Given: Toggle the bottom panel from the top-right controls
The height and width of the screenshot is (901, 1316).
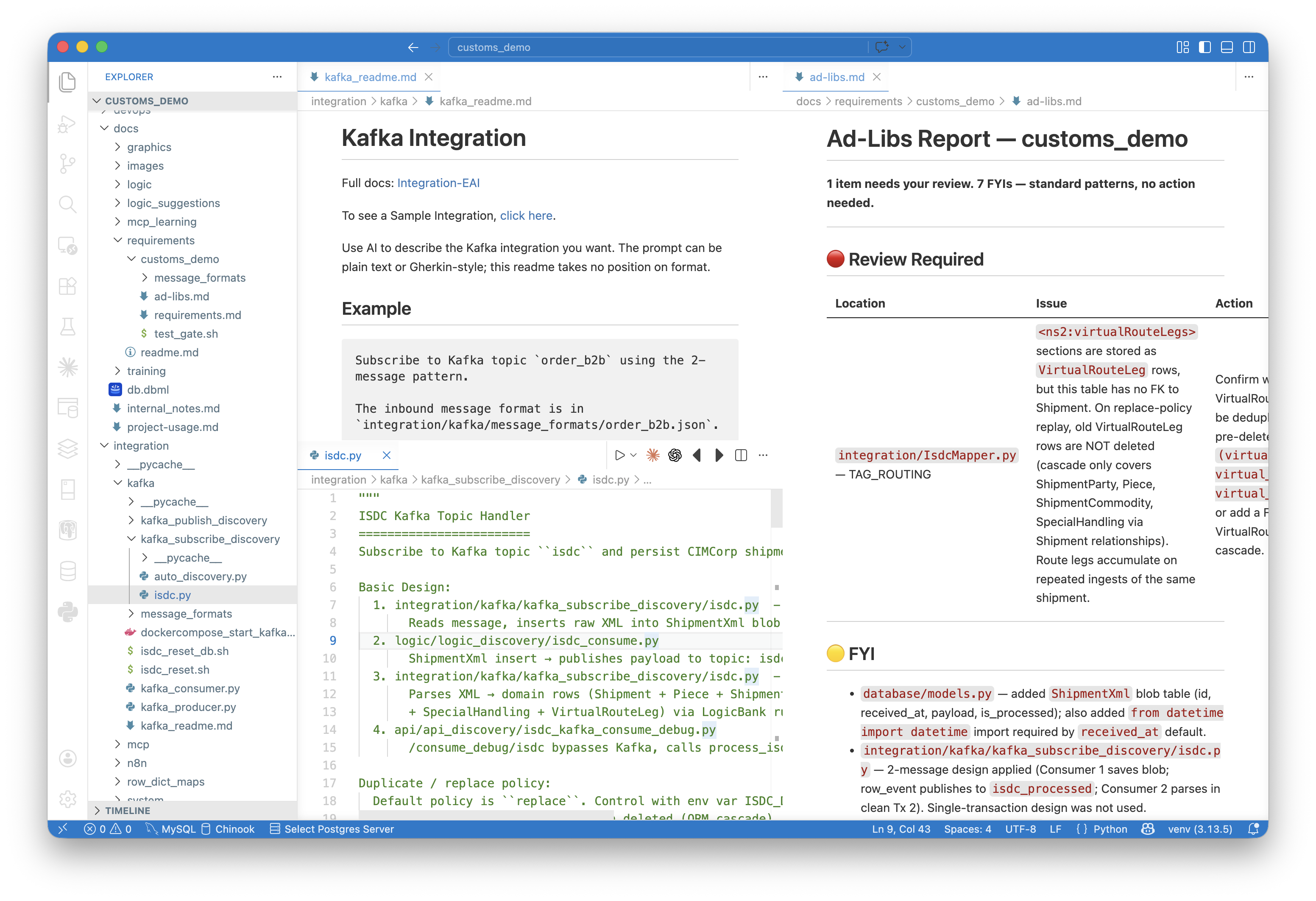Looking at the screenshot, I should click(x=1227, y=48).
